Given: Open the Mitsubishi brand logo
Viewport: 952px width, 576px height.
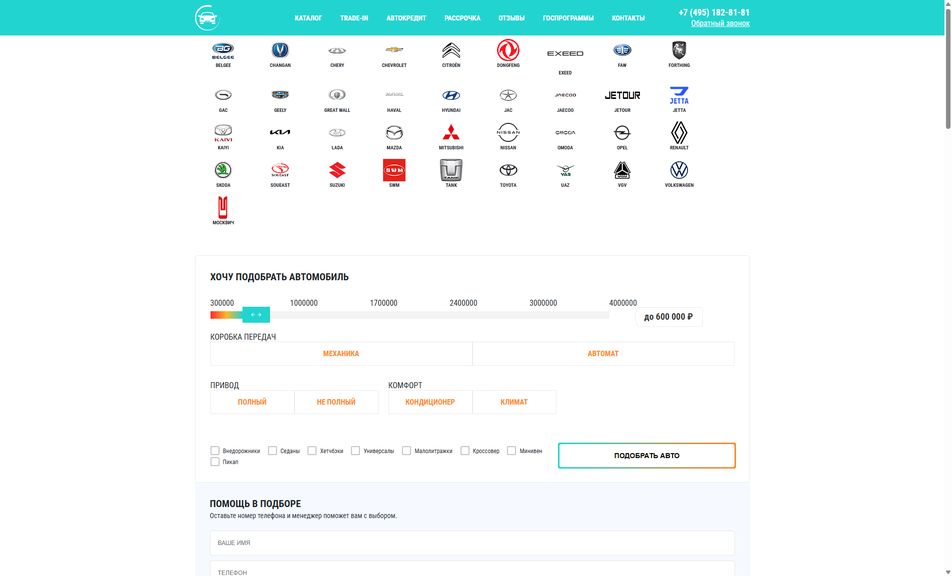Looking at the screenshot, I should click(451, 132).
